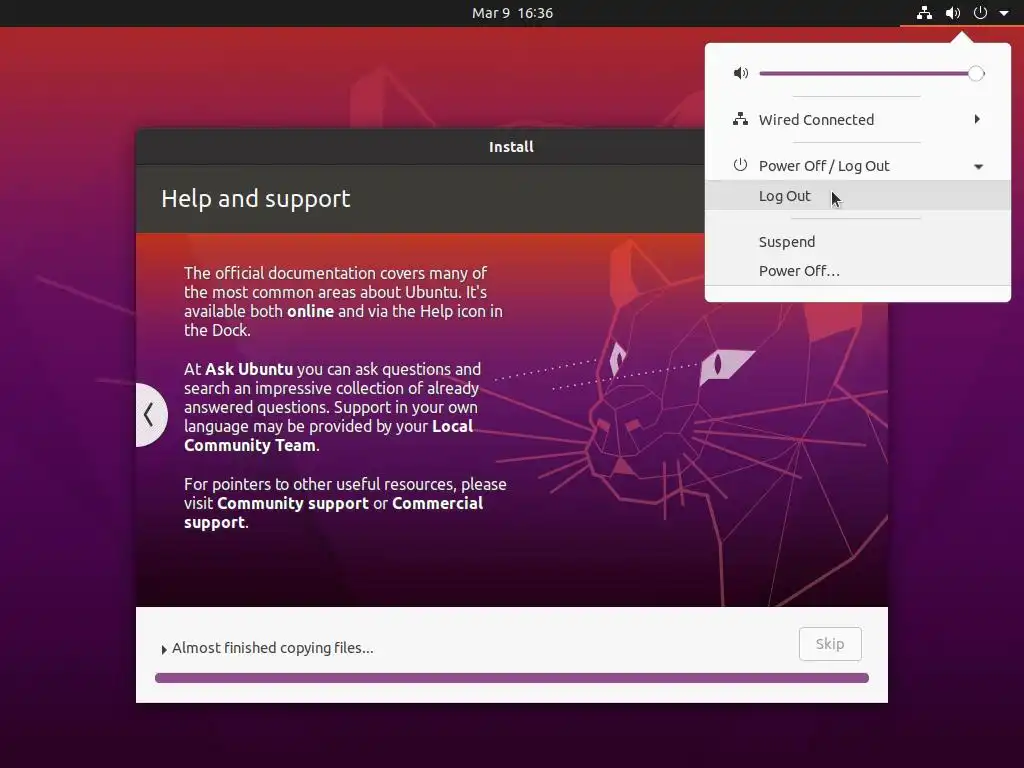The height and width of the screenshot is (768, 1024).
Task: Expand details triangle beside copying files status
Action: pos(164,649)
